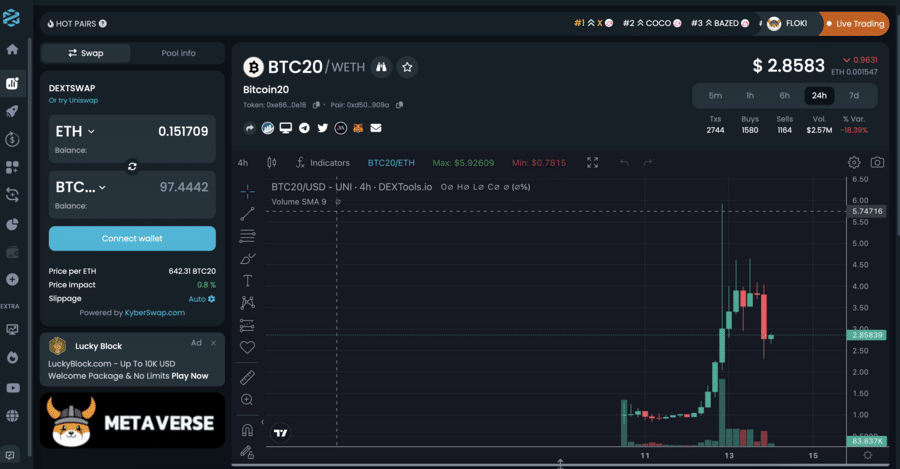Screen dimensions: 900x469
Task: Open the Telegram link icon
Action: 304,128
